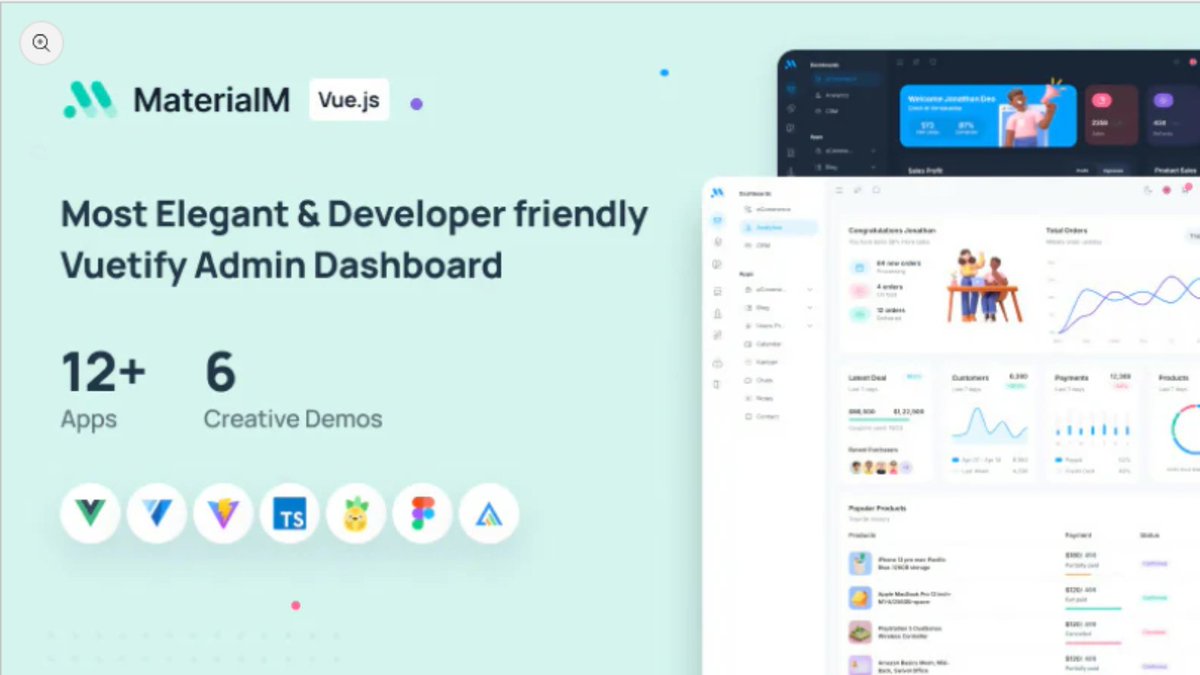Click the pink 4 orders icon
The width and height of the screenshot is (1200, 675).
859,290
